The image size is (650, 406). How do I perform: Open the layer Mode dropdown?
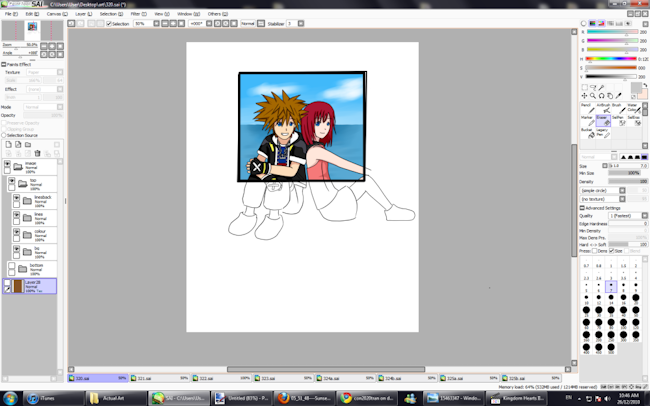[x=60, y=107]
